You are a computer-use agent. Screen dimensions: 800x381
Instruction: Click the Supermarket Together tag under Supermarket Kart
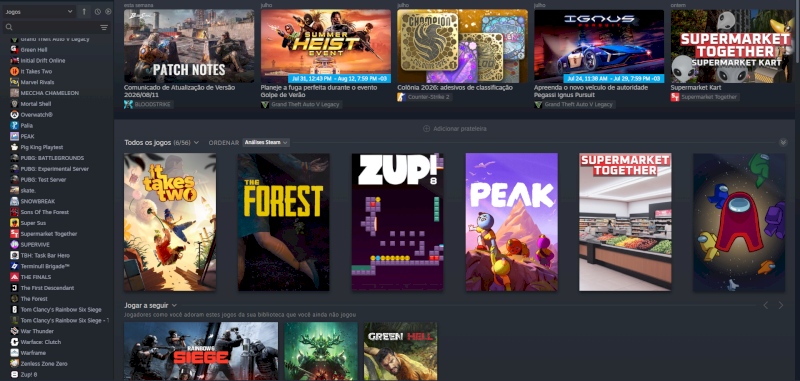(x=705, y=97)
